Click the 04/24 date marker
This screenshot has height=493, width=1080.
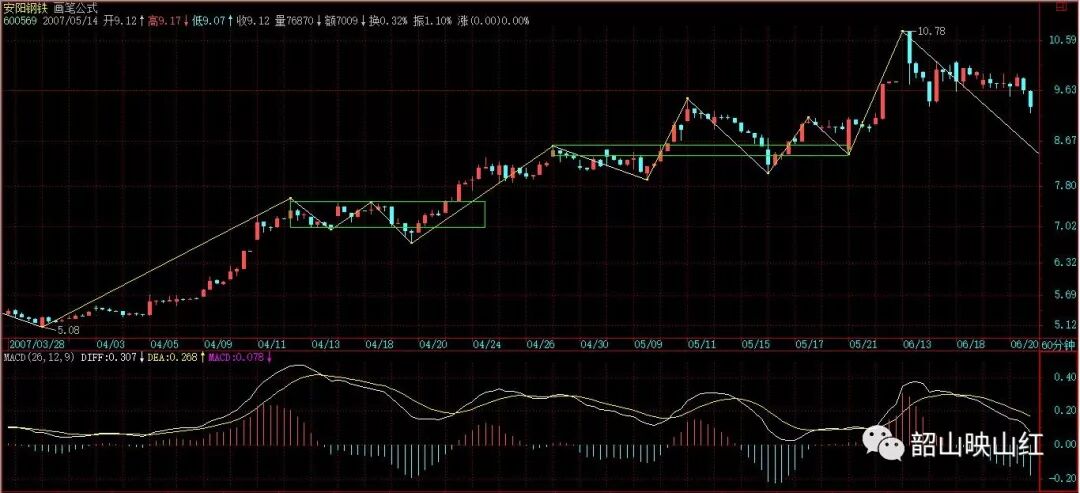pyautogui.click(x=486, y=344)
